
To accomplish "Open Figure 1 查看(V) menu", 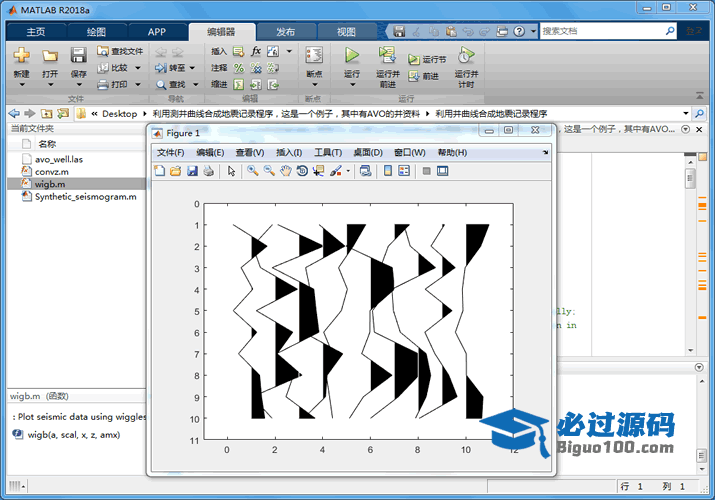I will pos(250,153).
